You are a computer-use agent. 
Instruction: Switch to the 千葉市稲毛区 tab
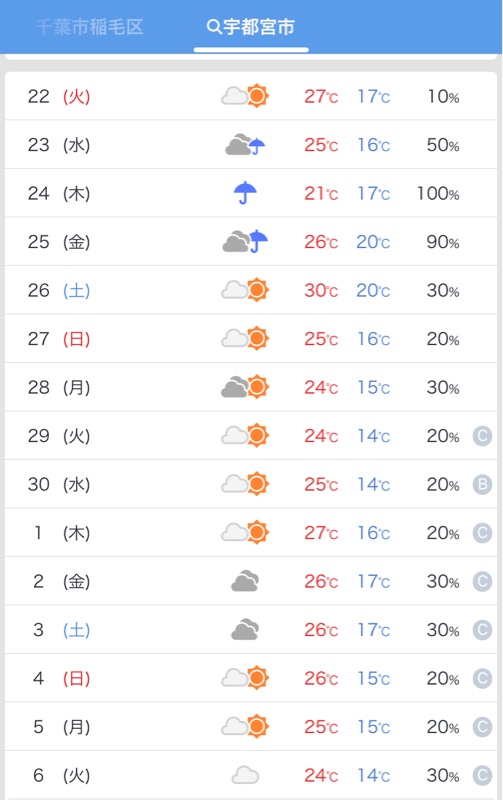coord(90,27)
